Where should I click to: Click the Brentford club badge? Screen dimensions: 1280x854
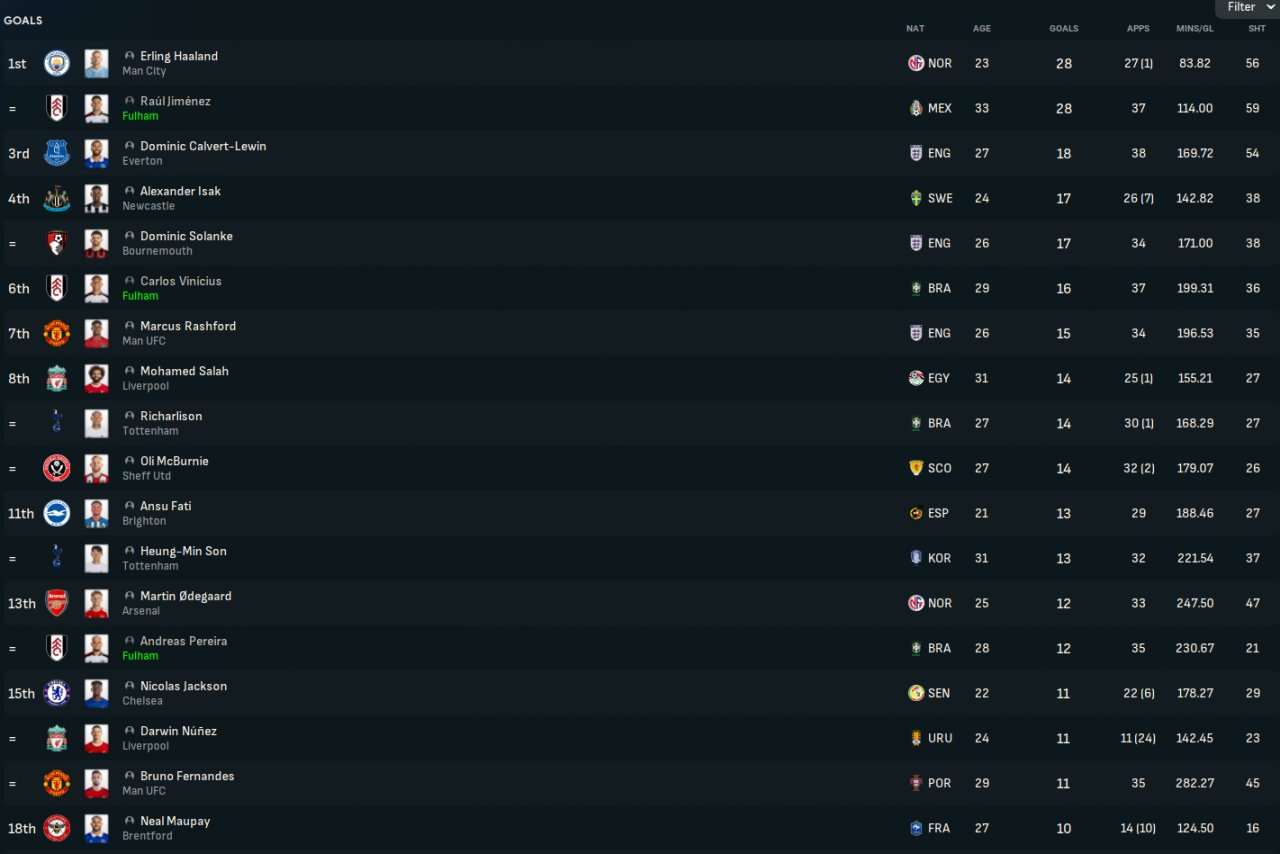pos(56,828)
